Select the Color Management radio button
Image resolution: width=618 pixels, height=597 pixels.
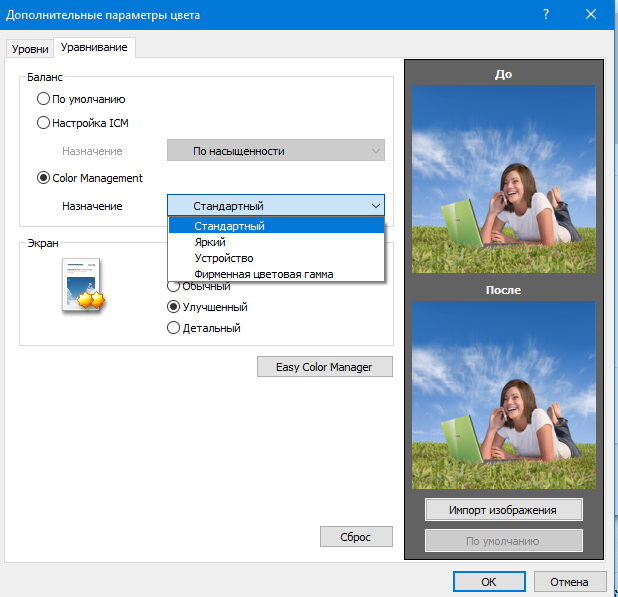[x=43, y=178]
